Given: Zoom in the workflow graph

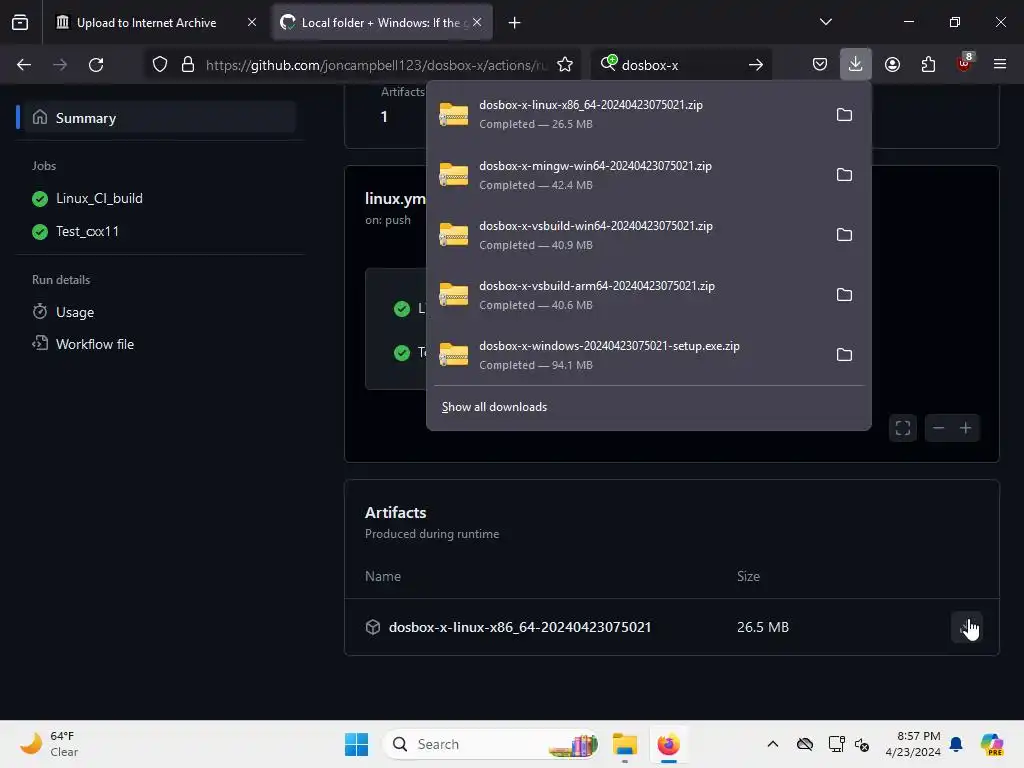Looking at the screenshot, I should (x=966, y=428).
